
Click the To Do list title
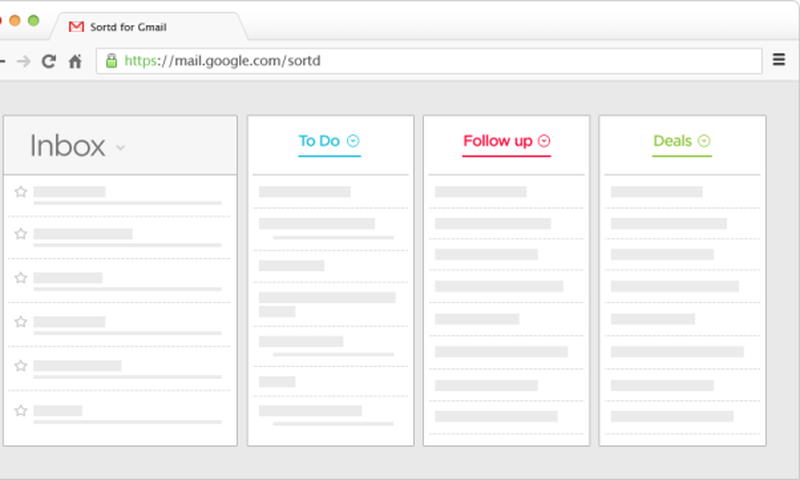coord(319,141)
